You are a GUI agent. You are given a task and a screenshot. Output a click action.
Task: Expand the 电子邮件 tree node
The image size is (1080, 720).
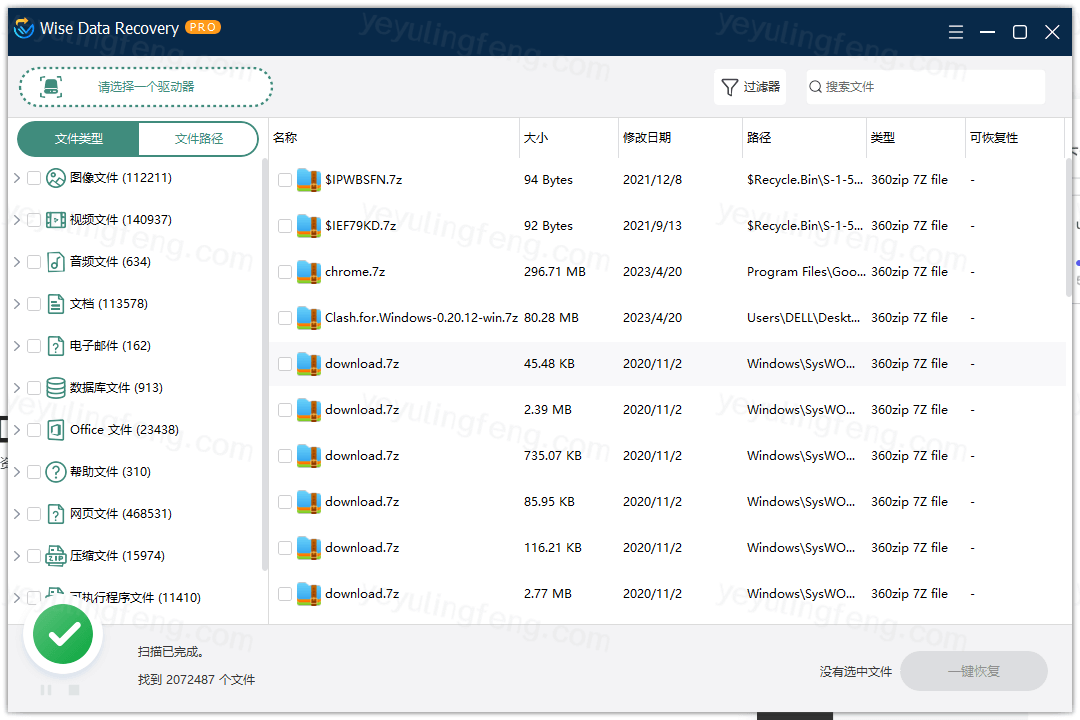17,346
